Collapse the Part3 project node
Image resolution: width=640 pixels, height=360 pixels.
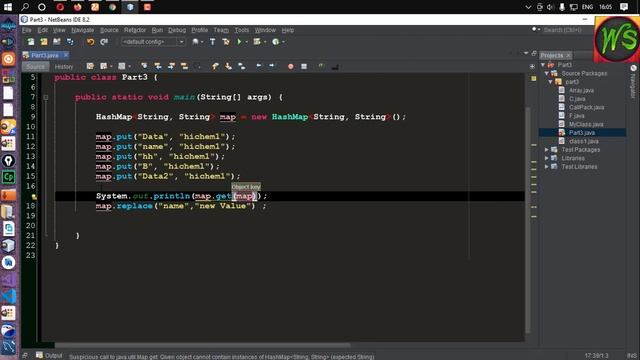543,65
